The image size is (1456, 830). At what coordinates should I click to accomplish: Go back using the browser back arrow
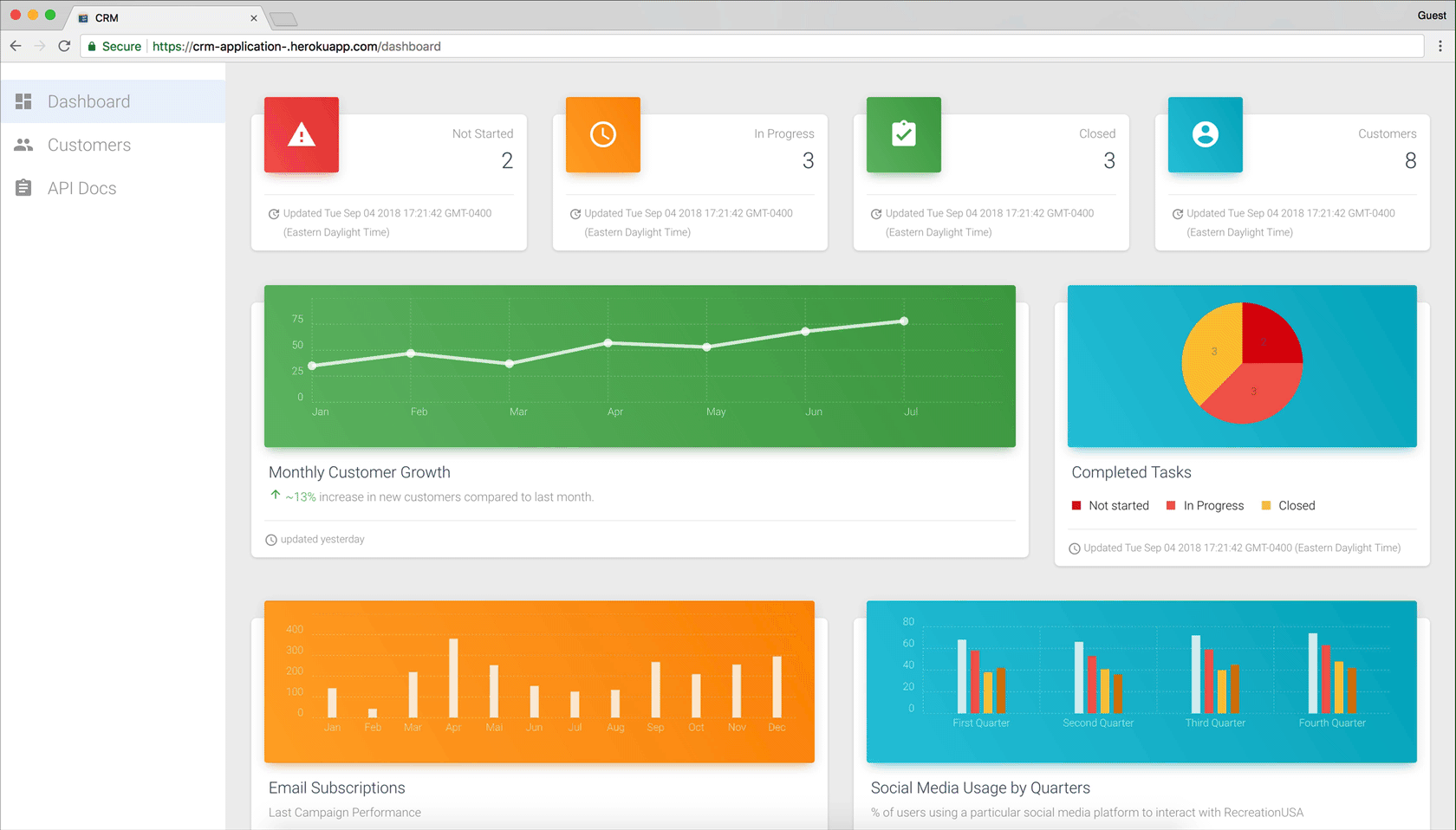pyautogui.click(x=16, y=46)
